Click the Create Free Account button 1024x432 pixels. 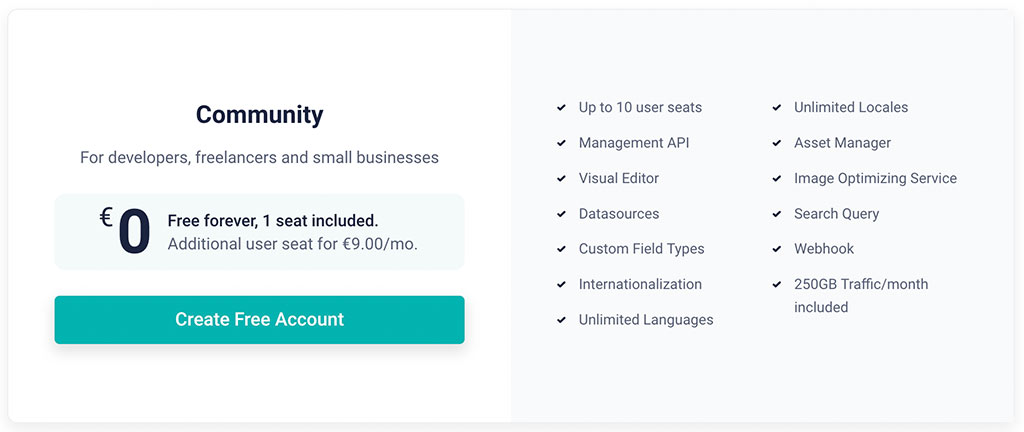point(259,320)
